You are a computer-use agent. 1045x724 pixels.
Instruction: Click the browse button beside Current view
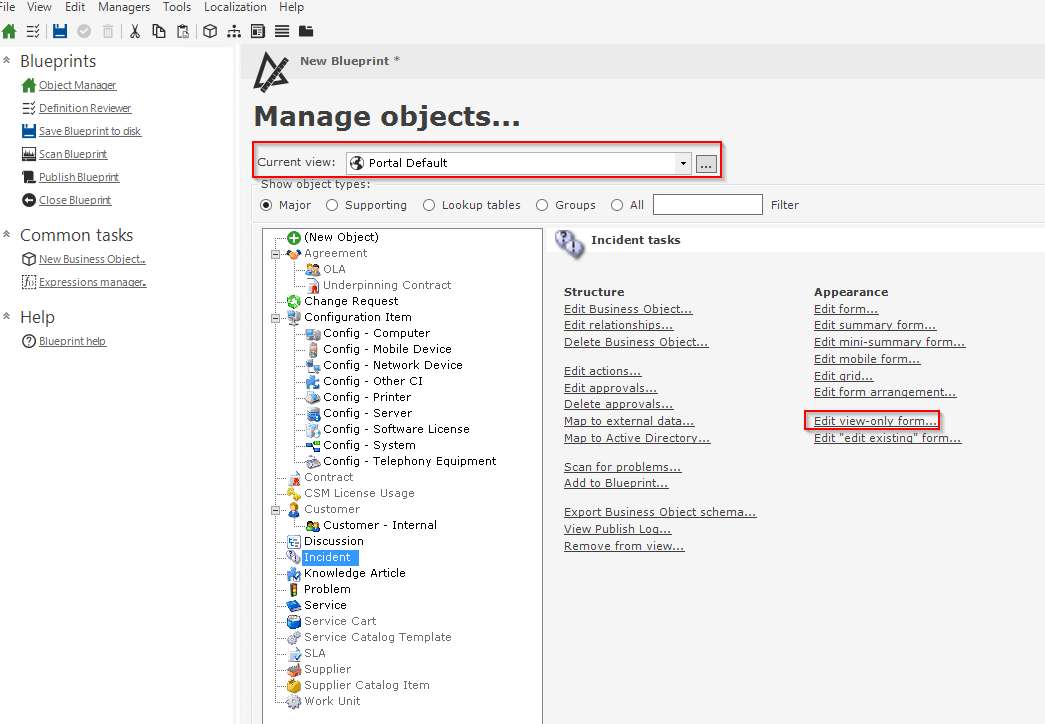(x=706, y=162)
